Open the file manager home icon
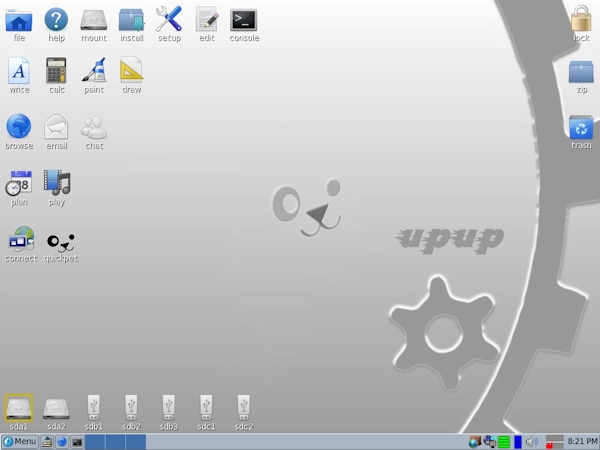The height and width of the screenshot is (450, 600). coord(19,20)
